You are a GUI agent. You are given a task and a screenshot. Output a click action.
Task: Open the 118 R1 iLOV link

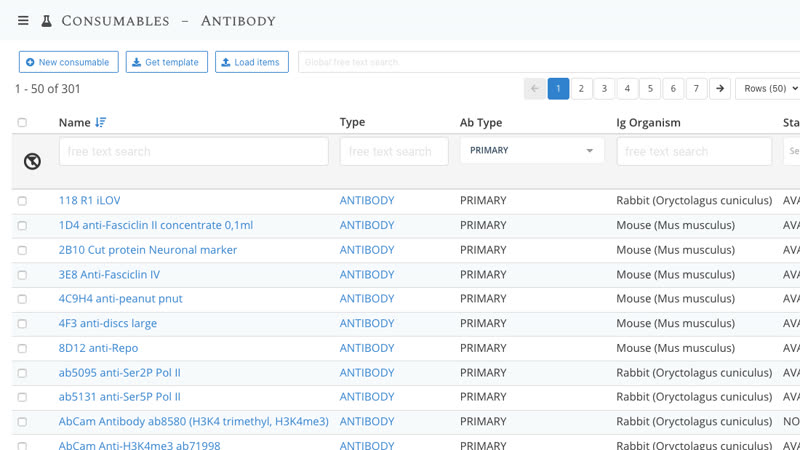(89, 201)
